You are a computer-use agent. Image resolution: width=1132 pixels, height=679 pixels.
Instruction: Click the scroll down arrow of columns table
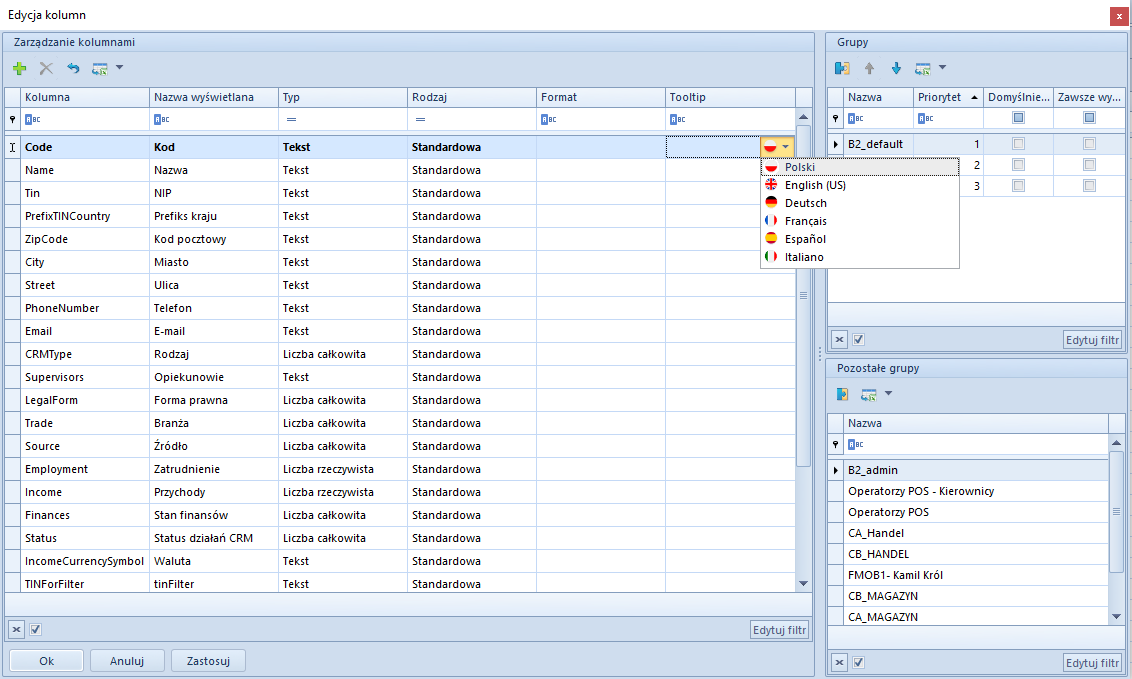tap(803, 583)
